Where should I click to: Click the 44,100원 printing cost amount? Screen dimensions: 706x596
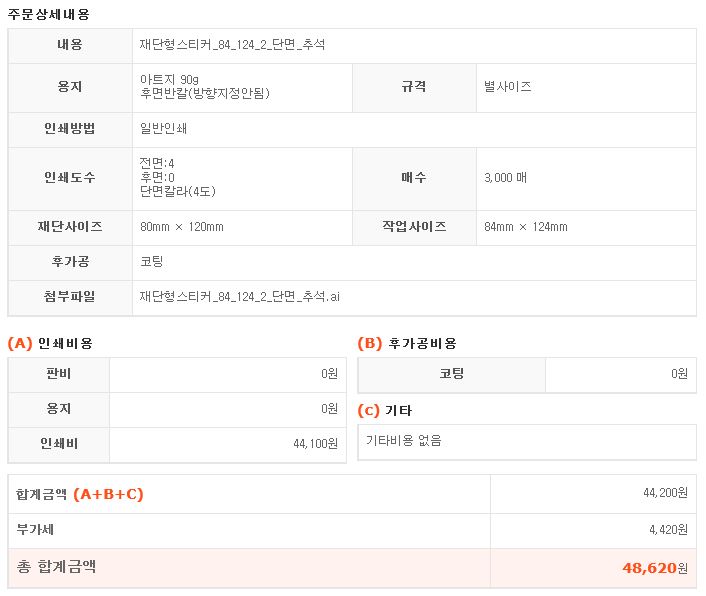click(x=315, y=443)
